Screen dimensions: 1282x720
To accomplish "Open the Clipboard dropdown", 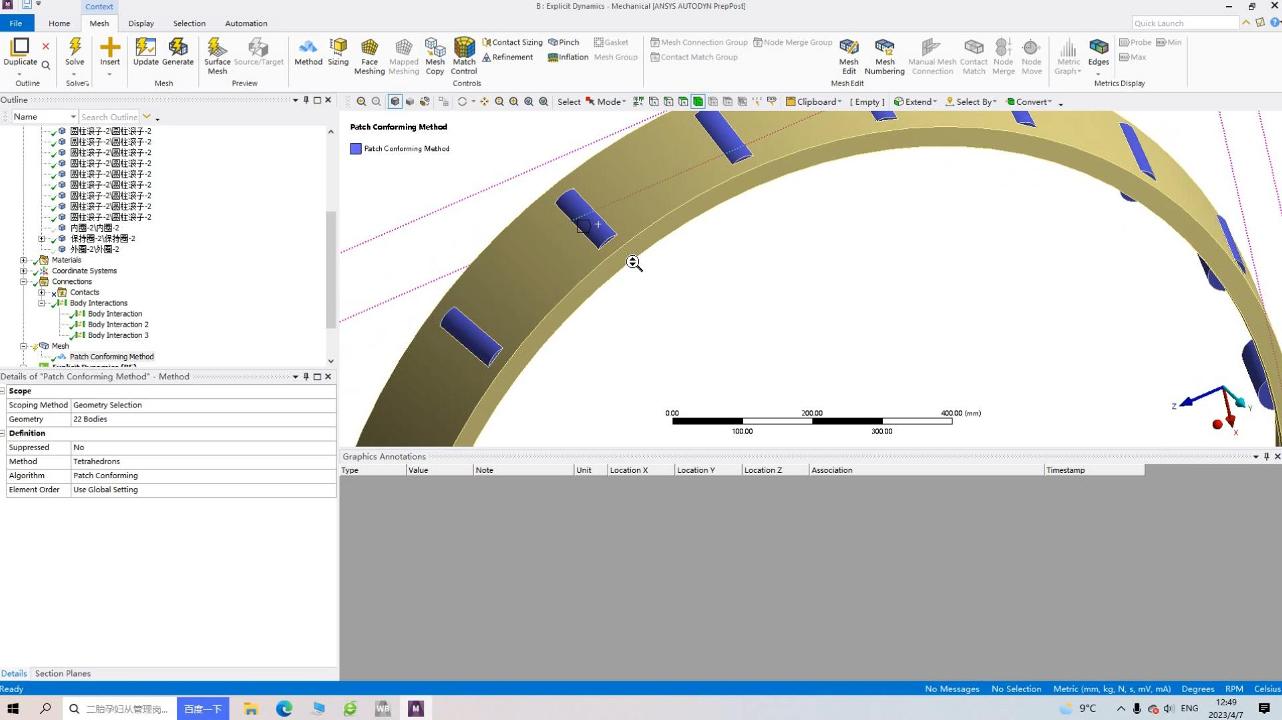I will (816, 102).
